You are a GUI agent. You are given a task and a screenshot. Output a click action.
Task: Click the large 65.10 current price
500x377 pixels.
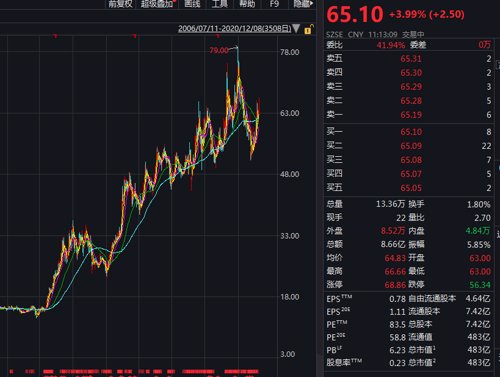pyautogui.click(x=355, y=15)
